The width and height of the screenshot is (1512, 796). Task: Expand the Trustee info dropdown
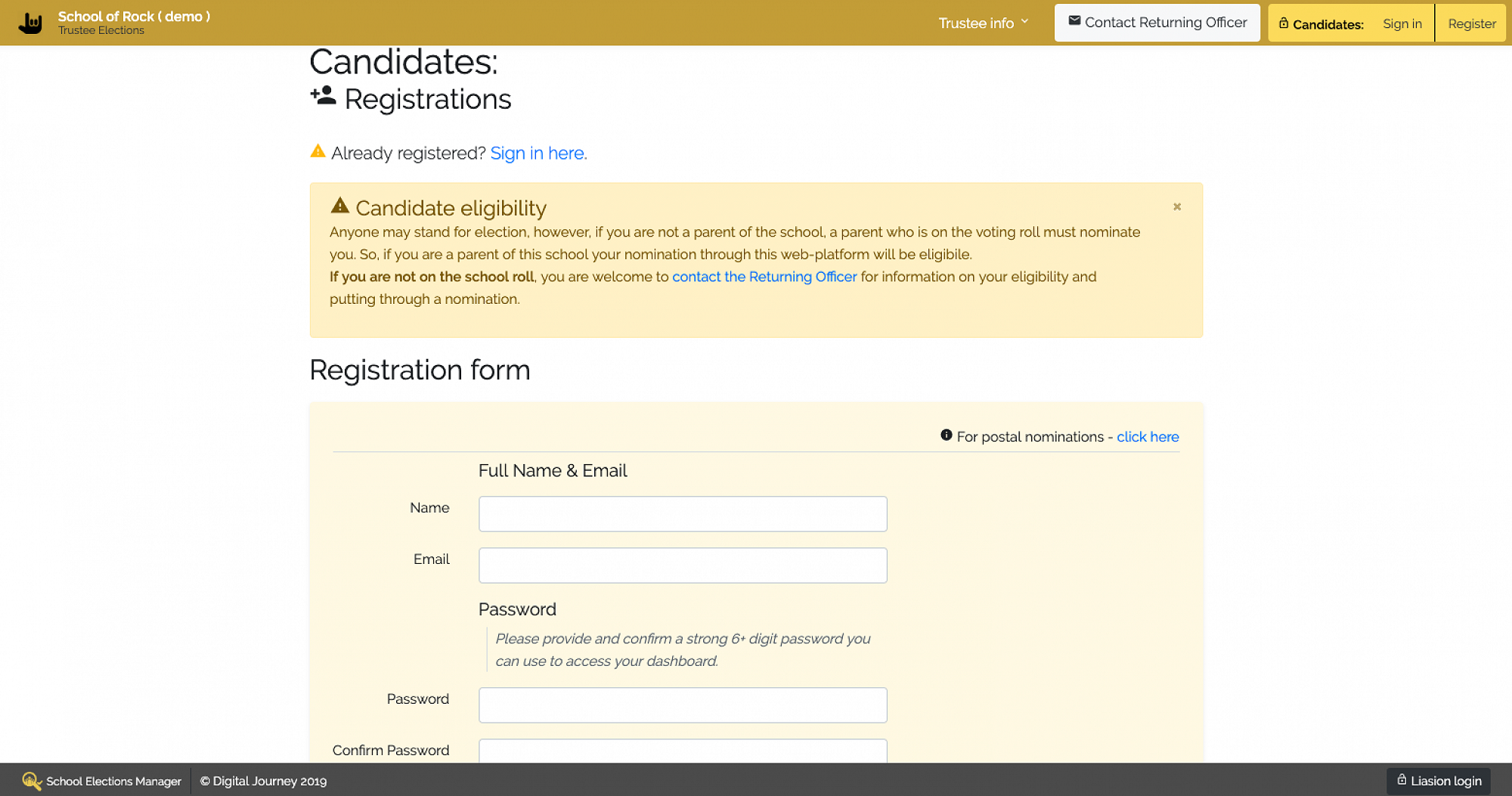pos(983,23)
